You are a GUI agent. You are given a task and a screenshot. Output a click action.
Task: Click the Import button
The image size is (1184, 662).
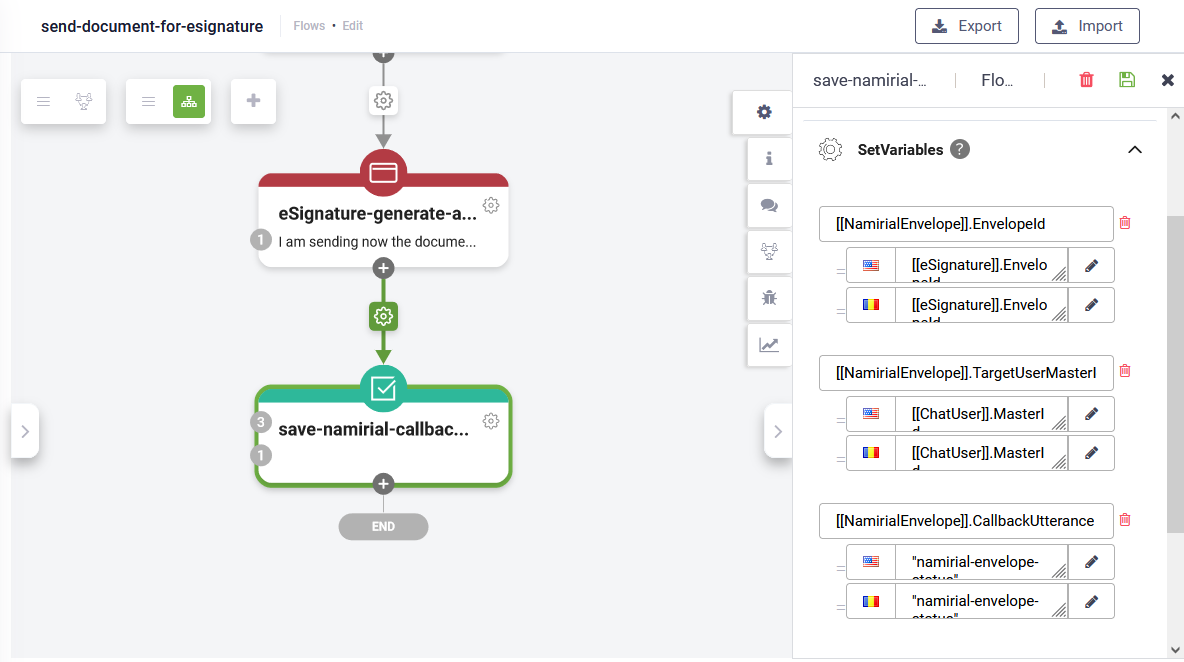pos(1086,26)
